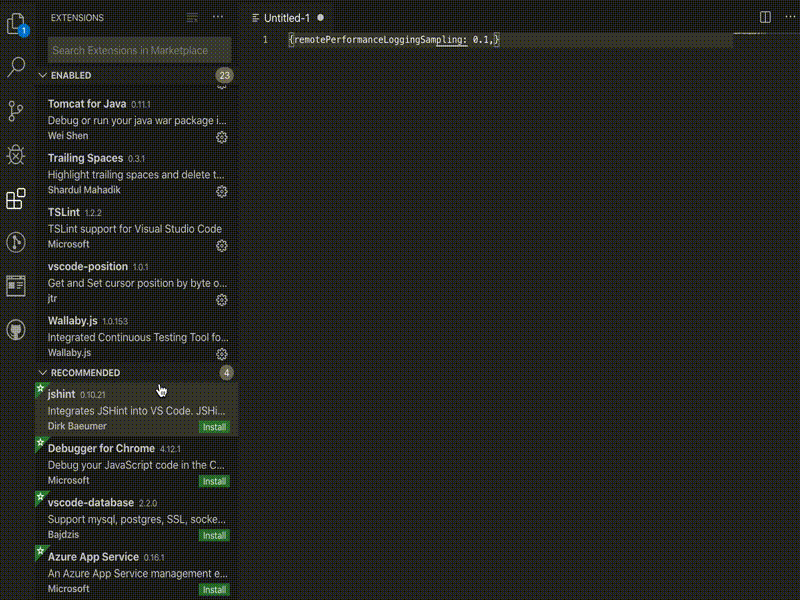Focus the Search Extensions in Marketplace field
This screenshot has height=600, width=800.
pyautogui.click(x=139, y=50)
